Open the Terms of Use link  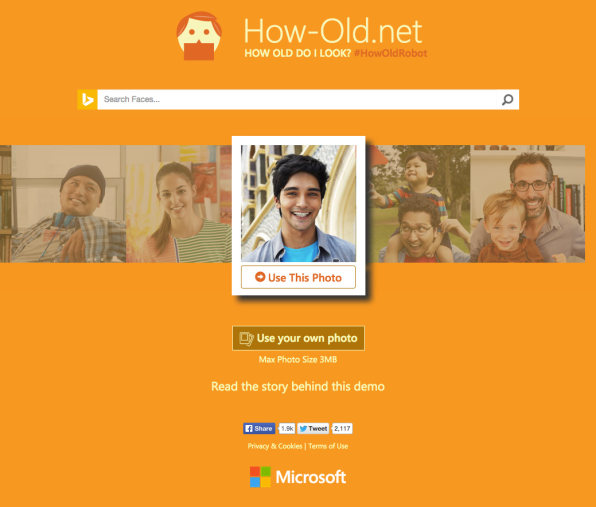click(328, 446)
